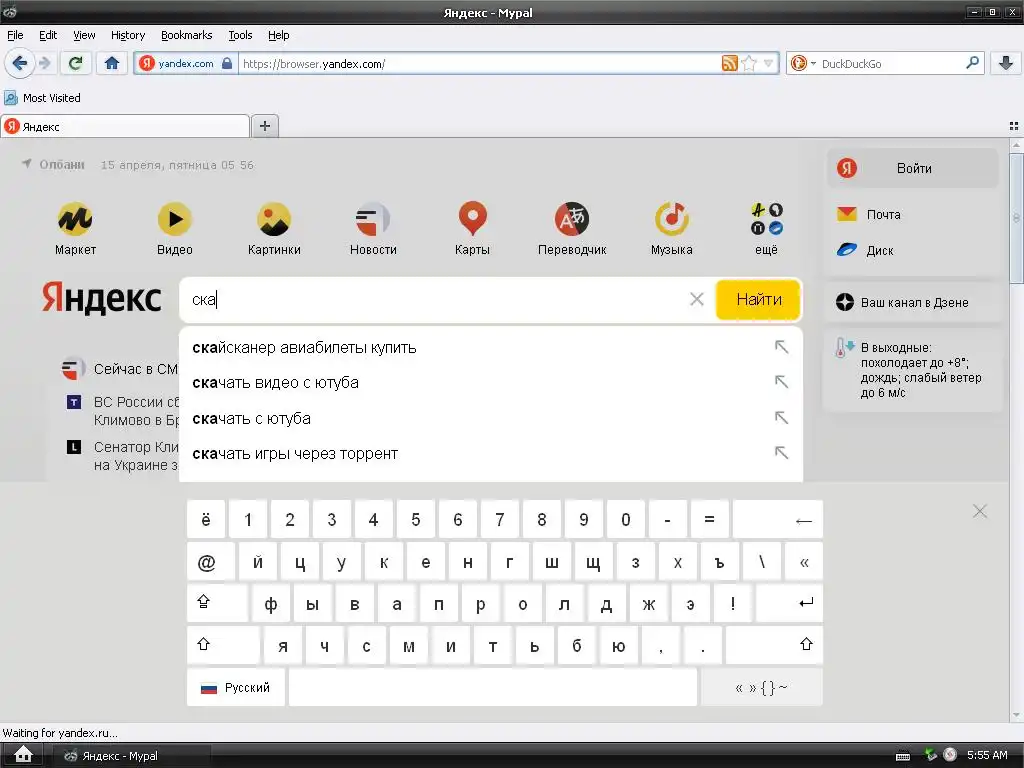
Task: Go back with the browser Back arrow
Action: point(20,63)
